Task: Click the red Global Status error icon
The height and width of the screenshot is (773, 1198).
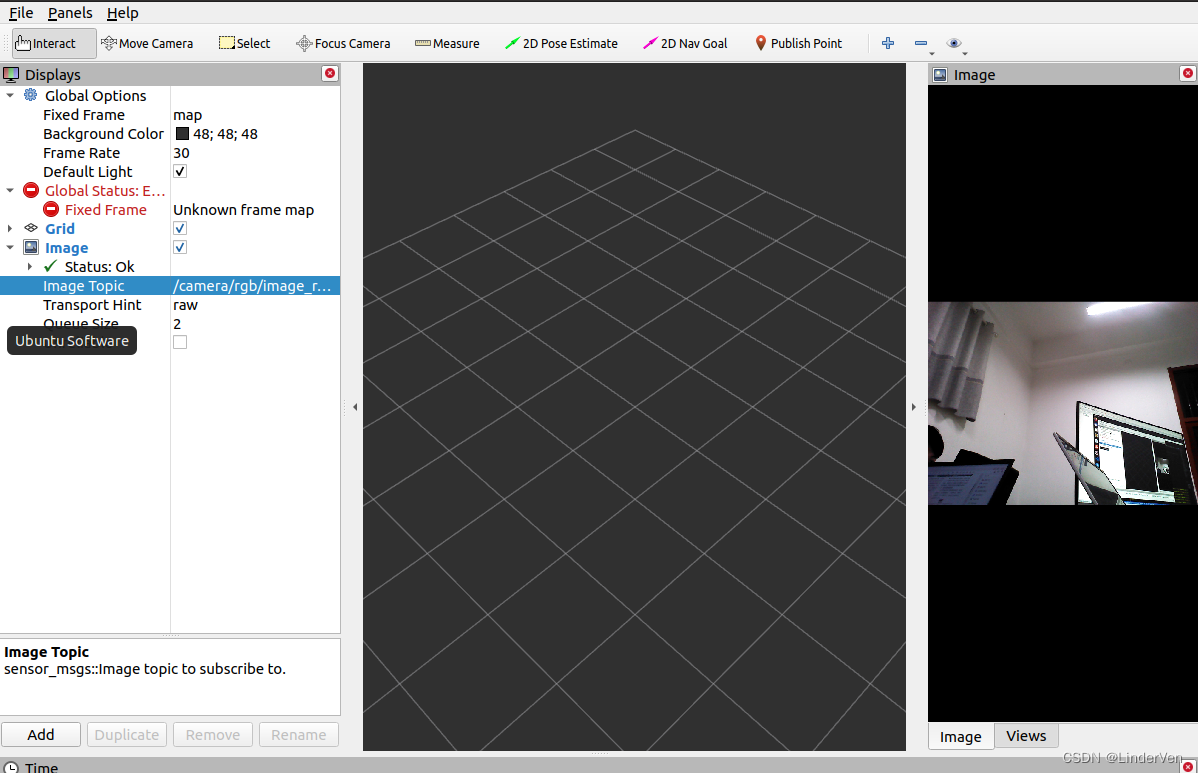Action: pos(31,190)
